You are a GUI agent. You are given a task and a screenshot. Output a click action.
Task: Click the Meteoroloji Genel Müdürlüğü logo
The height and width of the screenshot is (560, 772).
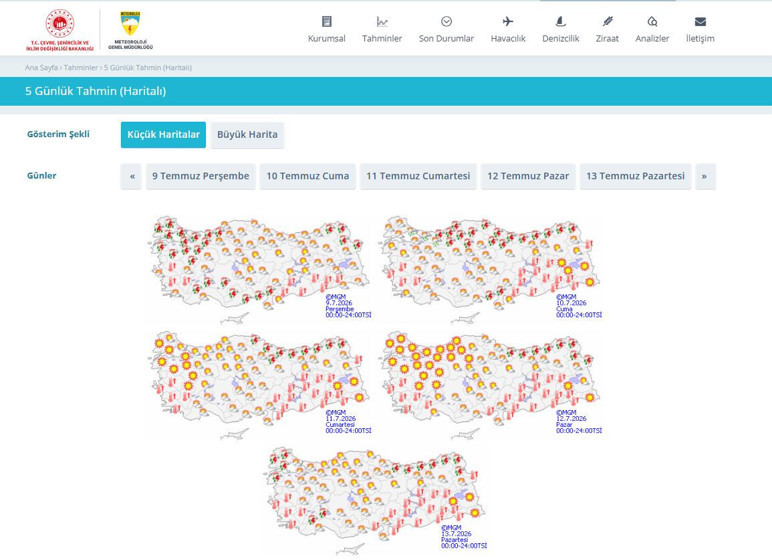coord(130,30)
